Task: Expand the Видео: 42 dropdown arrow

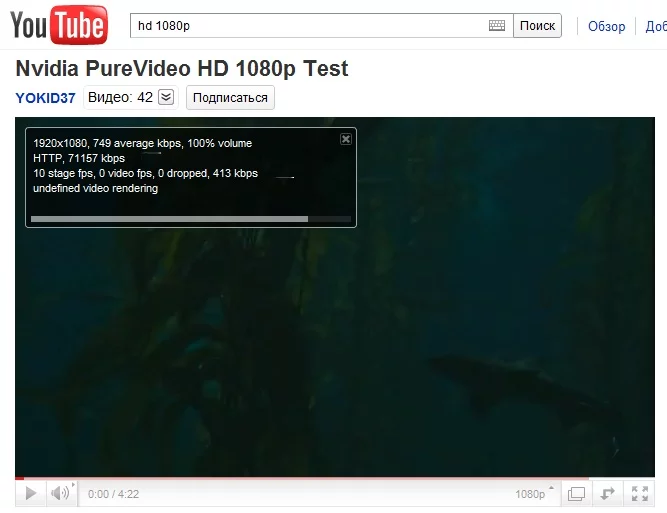Action: (166, 97)
